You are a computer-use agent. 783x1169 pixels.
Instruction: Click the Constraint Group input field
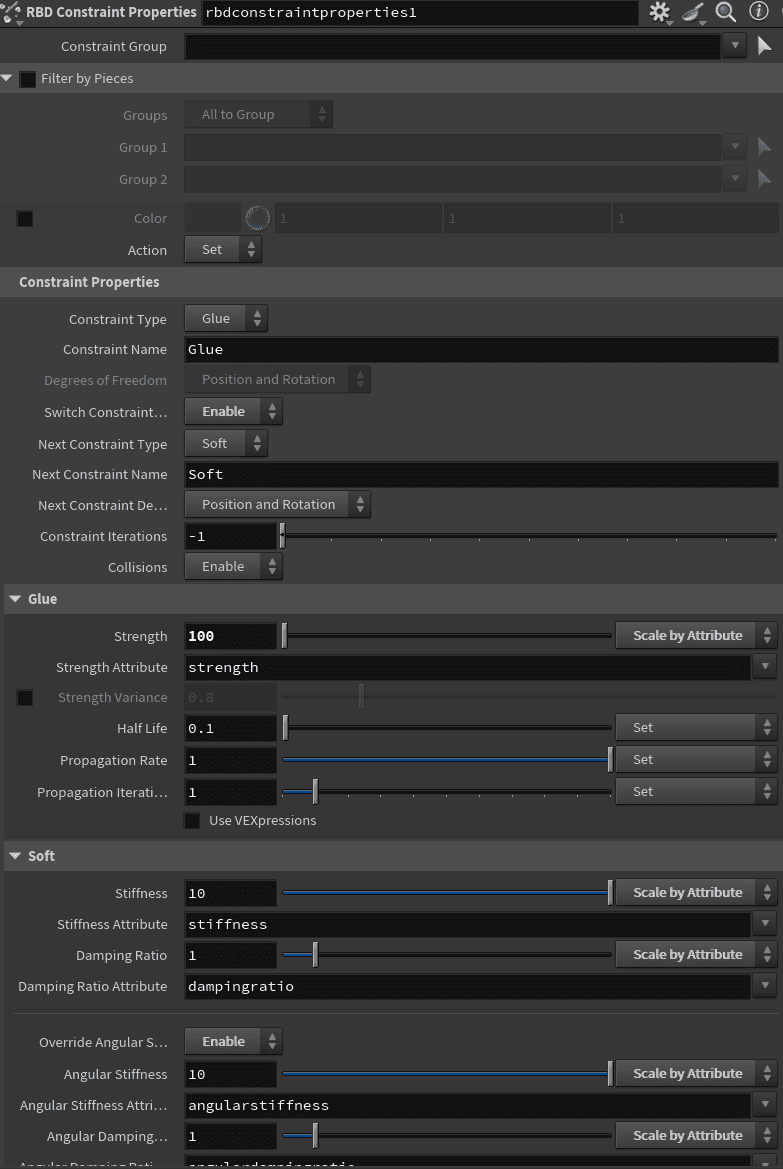point(452,46)
